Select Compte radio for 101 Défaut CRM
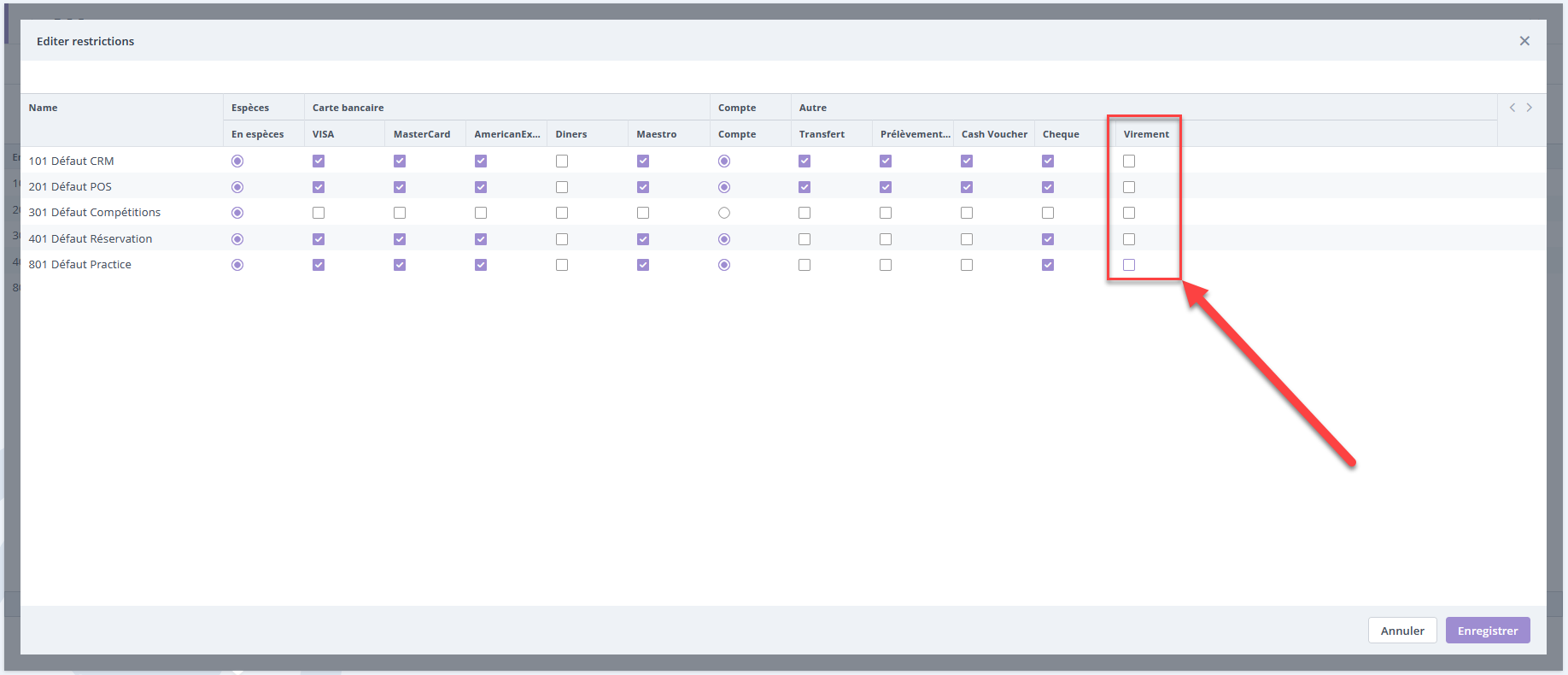Viewport: 1568px width, 675px height. [x=724, y=161]
